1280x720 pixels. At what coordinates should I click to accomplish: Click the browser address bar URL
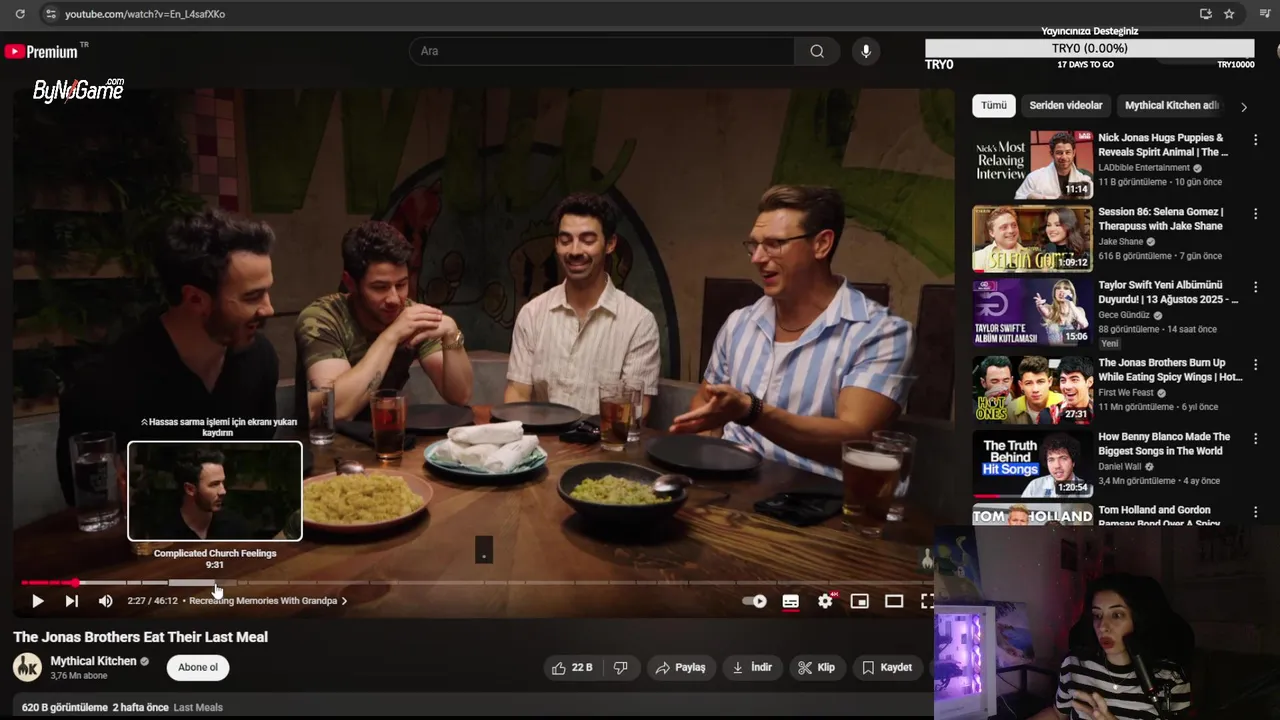[145, 14]
